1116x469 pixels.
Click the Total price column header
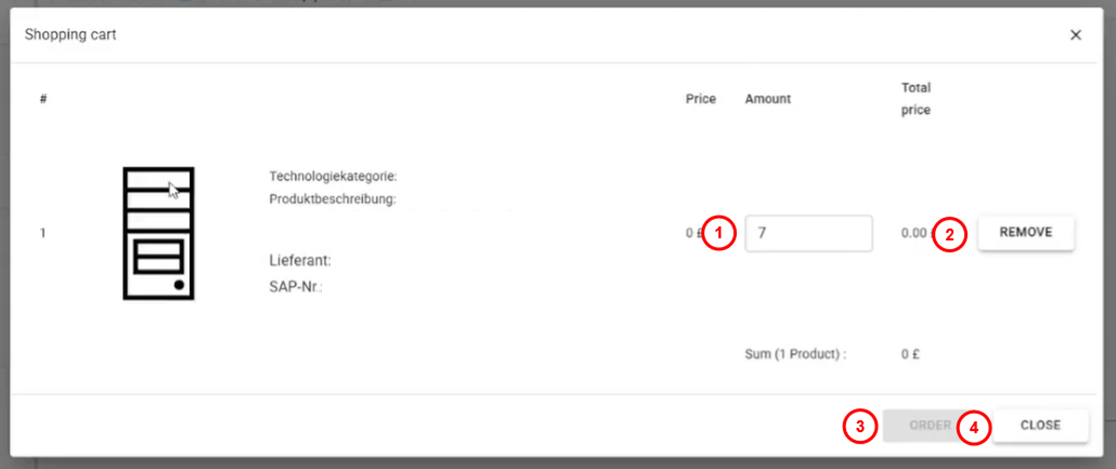click(916, 99)
